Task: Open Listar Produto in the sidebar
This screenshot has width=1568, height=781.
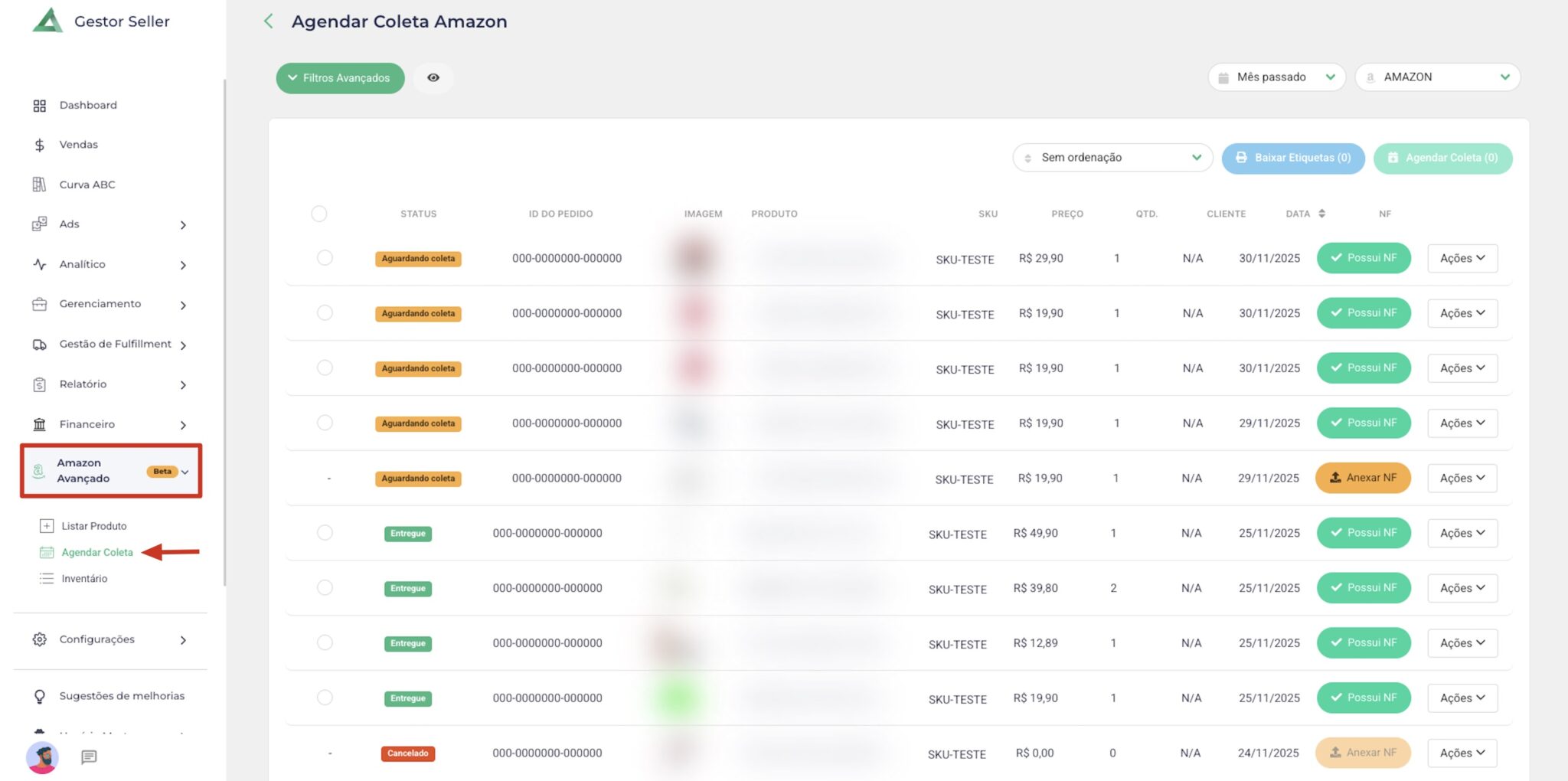Action: coord(93,526)
